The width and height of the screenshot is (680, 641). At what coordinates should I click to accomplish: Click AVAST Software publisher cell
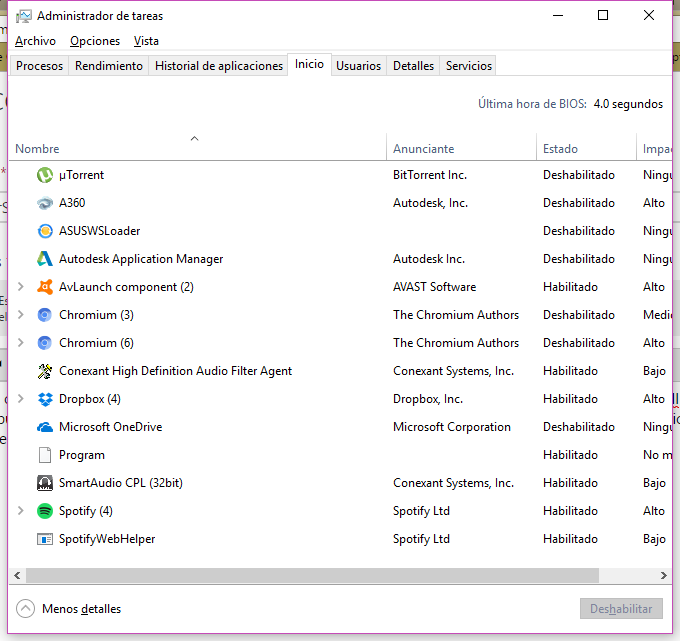(435, 287)
